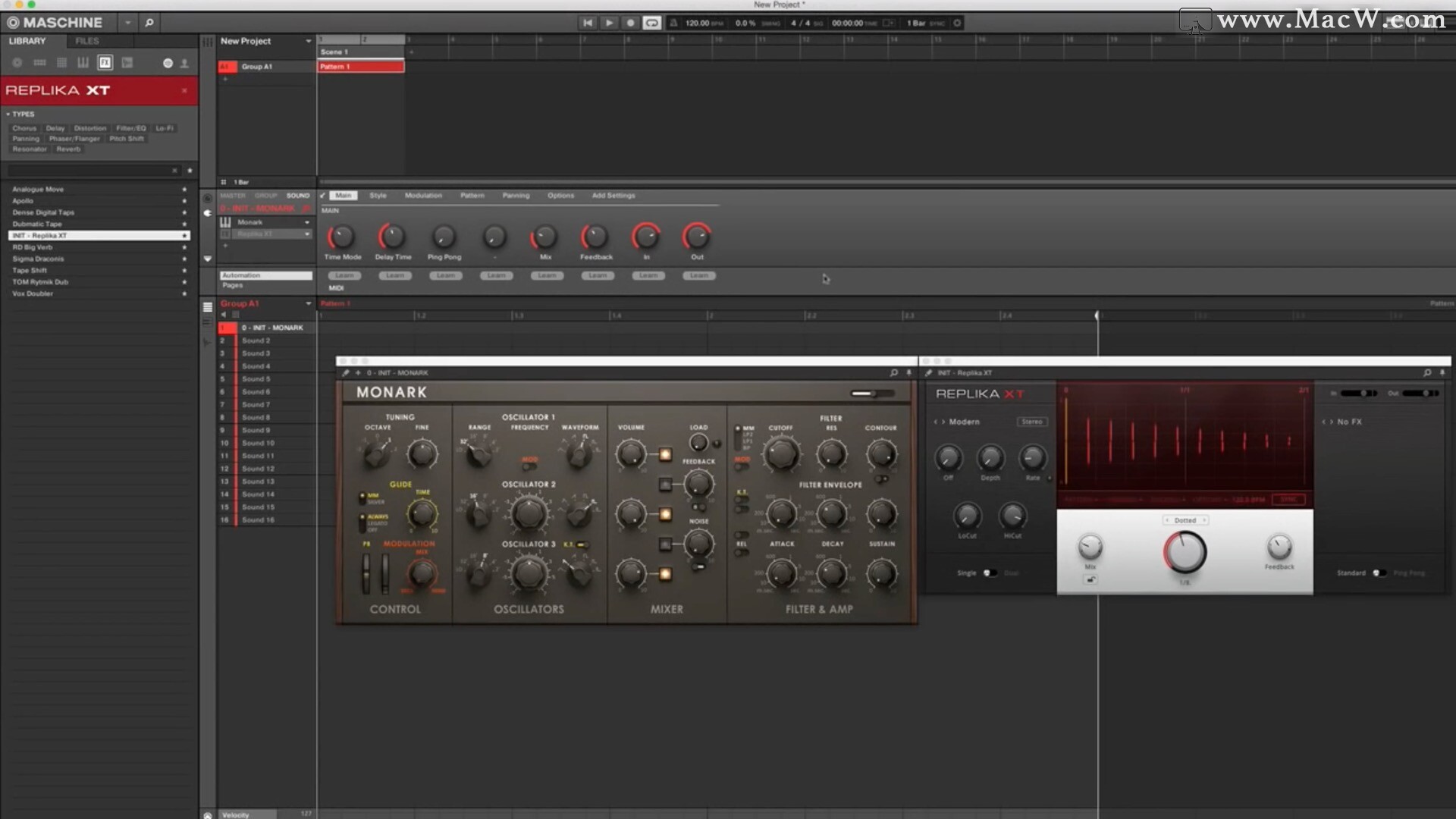Filter by Delay type tag
The width and height of the screenshot is (1456, 819).
tap(55, 128)
